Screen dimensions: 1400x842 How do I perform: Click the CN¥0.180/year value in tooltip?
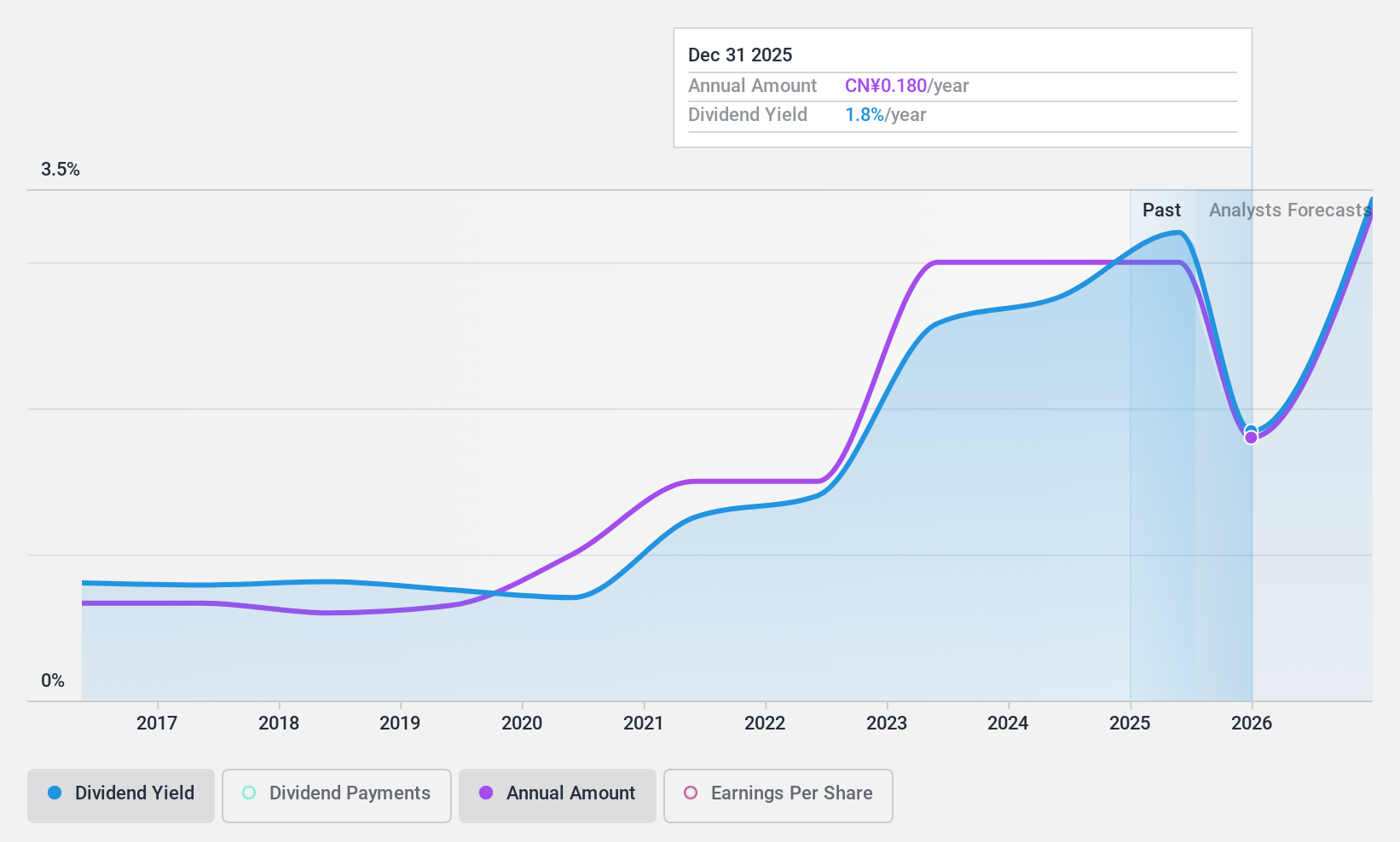[907, 86]
